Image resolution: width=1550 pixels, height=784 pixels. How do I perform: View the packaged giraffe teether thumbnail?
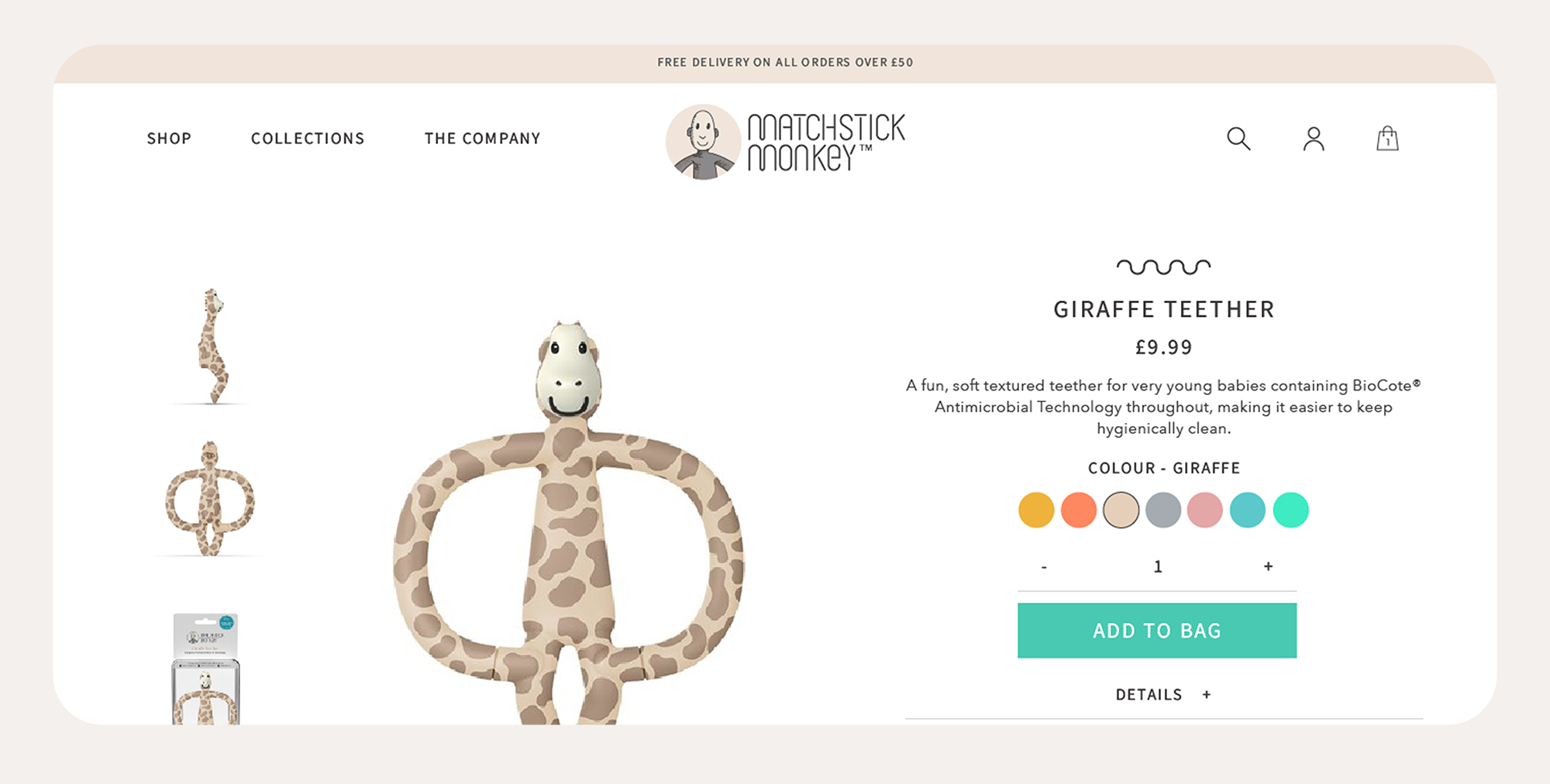pos(205,669)
